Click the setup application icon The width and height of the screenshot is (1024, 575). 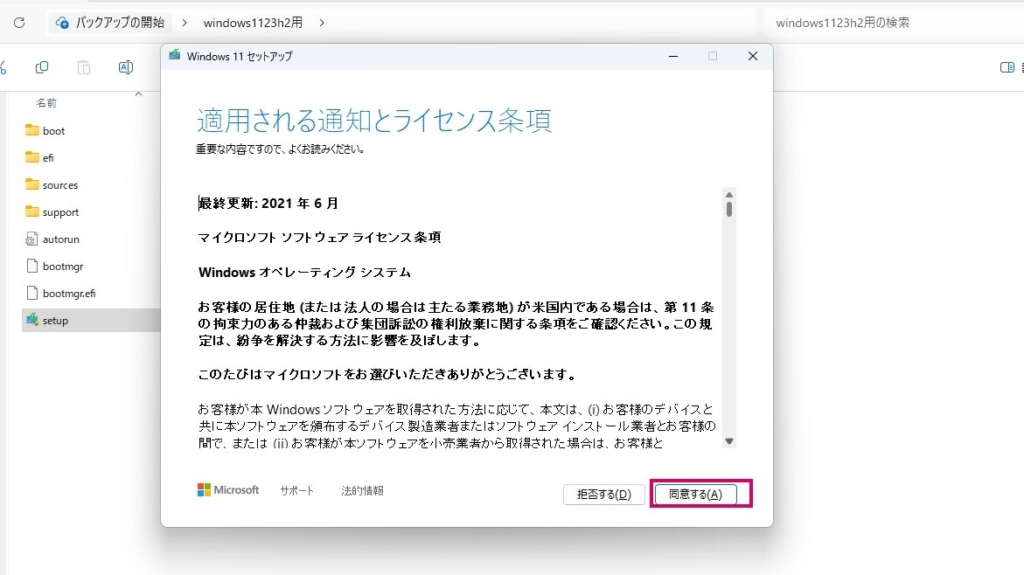click(32, 320)
